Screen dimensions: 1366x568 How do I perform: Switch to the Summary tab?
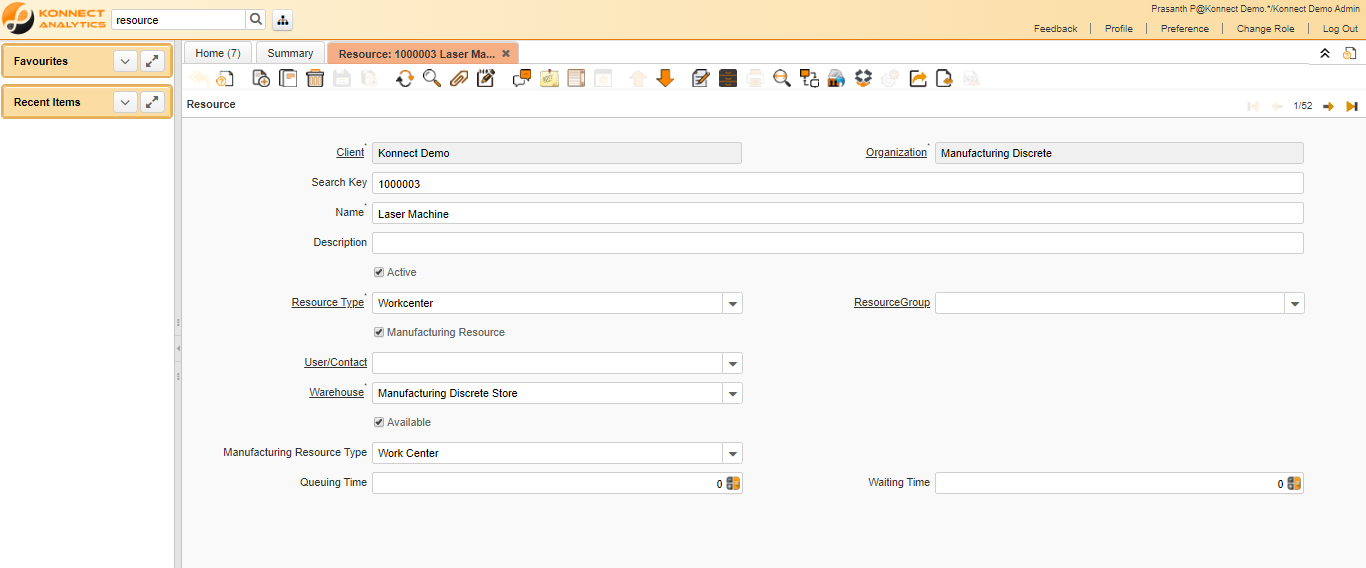[x=290, y=53]
